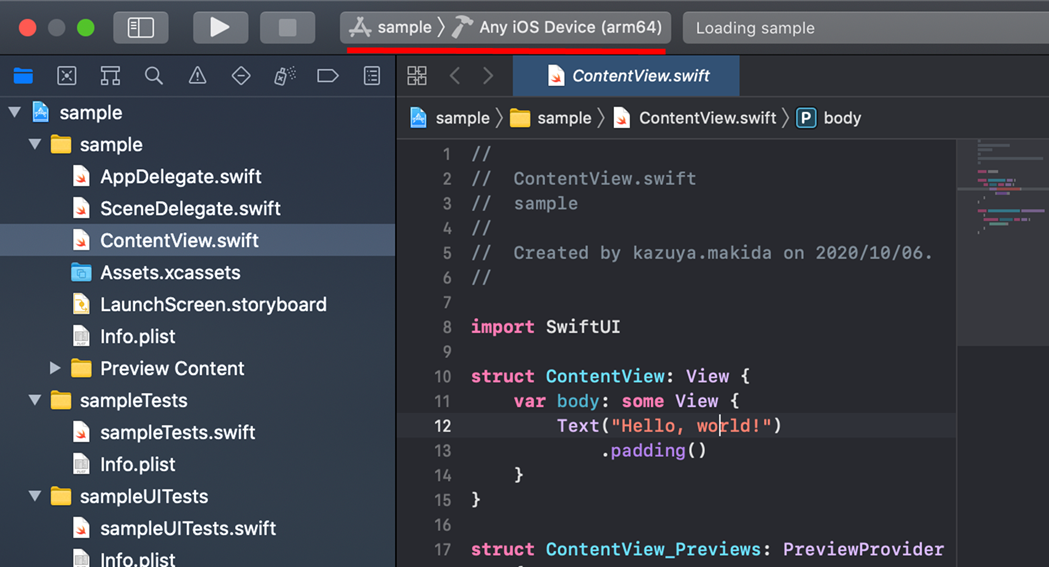This screenshot has height=567, width=1049.
Task: Open related items grid menu
Action: pyautogui.click(x=417, y=76)
